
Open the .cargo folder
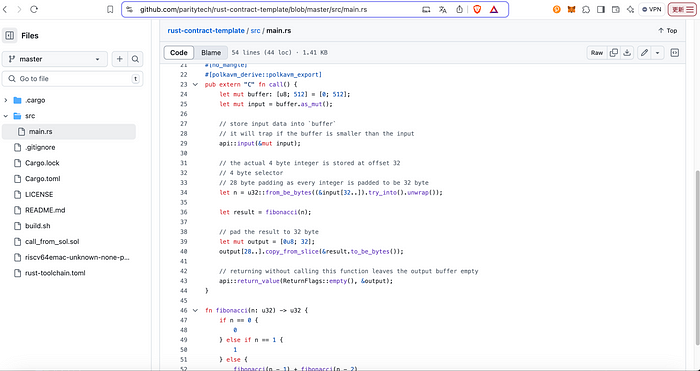[x=35, y=100]
